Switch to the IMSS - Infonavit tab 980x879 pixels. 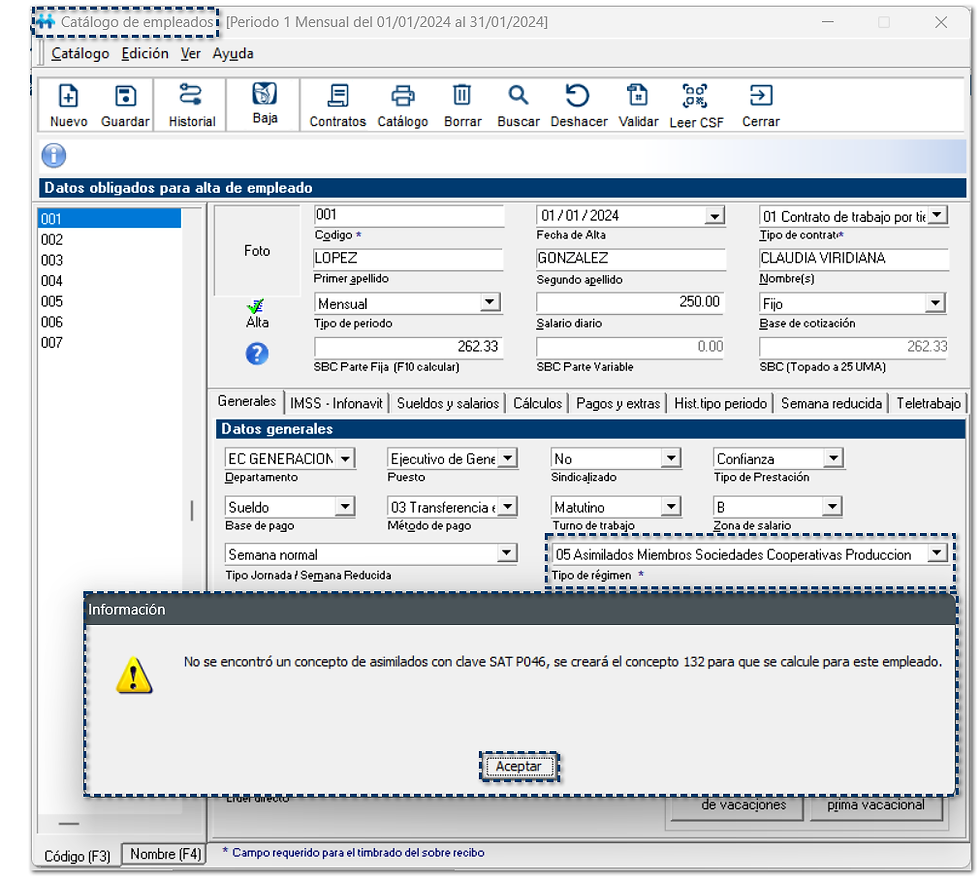tap(336, 403)
